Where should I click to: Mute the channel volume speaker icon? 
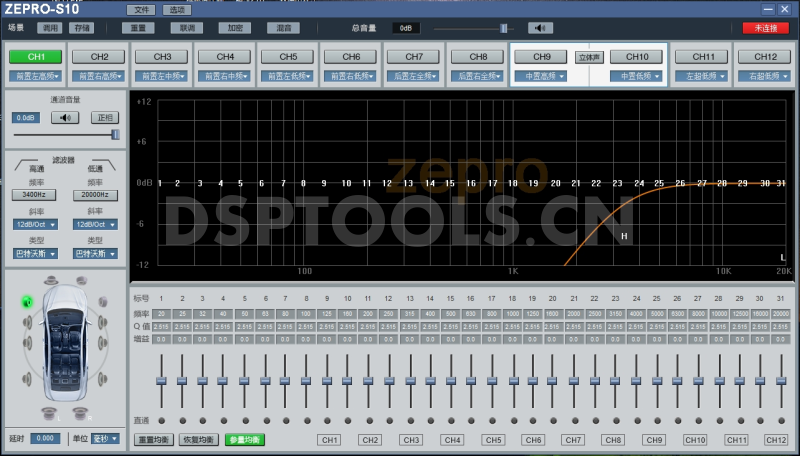coord(66,117)
